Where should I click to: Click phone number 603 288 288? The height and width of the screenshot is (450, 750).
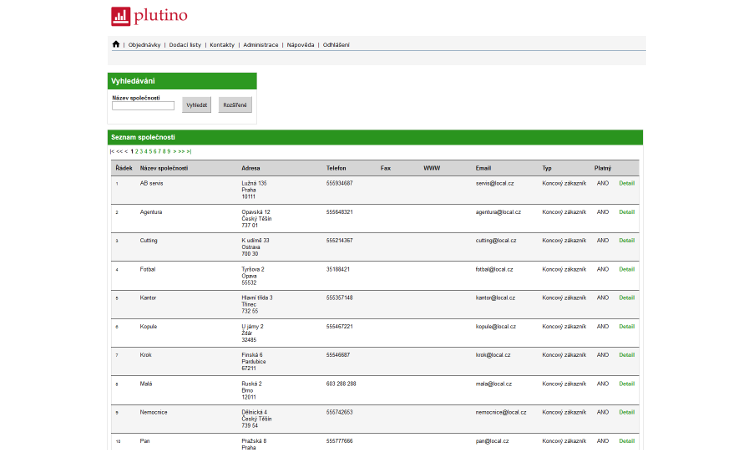[x=341, y=384]
